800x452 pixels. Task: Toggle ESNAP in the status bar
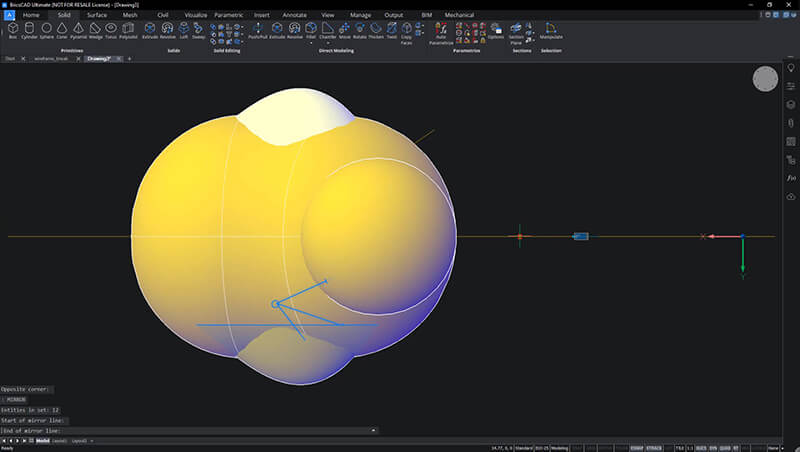coord(636,448)
